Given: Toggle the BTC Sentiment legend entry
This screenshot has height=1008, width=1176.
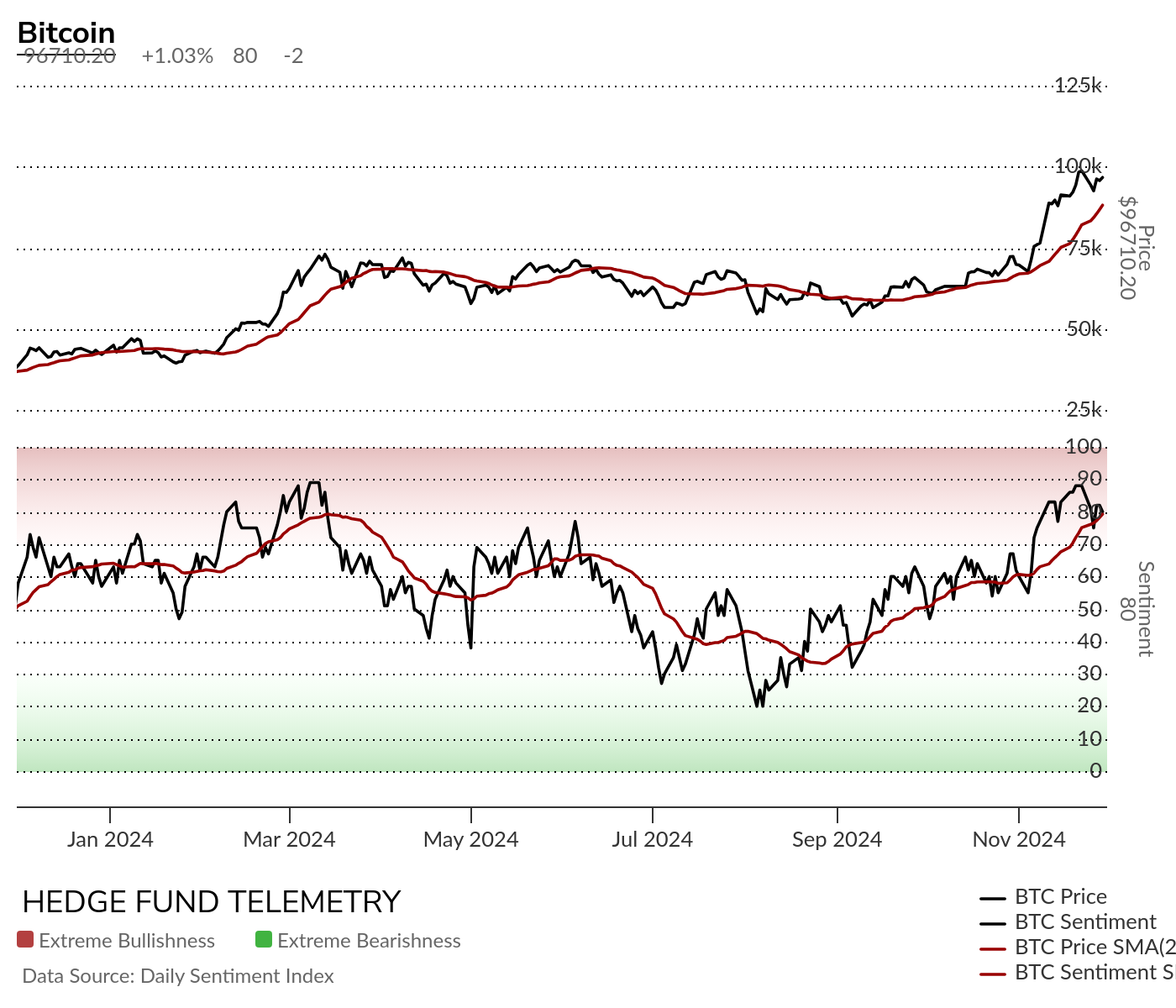Looking at the screenshot, I should click(1068, 922).
